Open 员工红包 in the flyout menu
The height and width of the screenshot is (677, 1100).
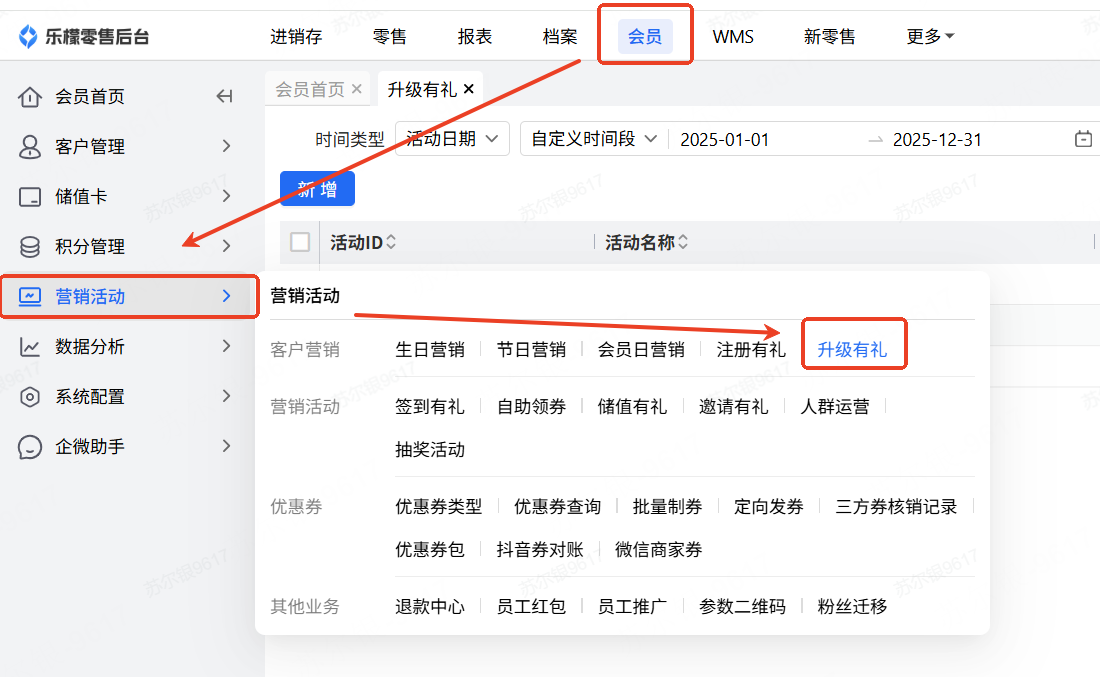point(531,606)
